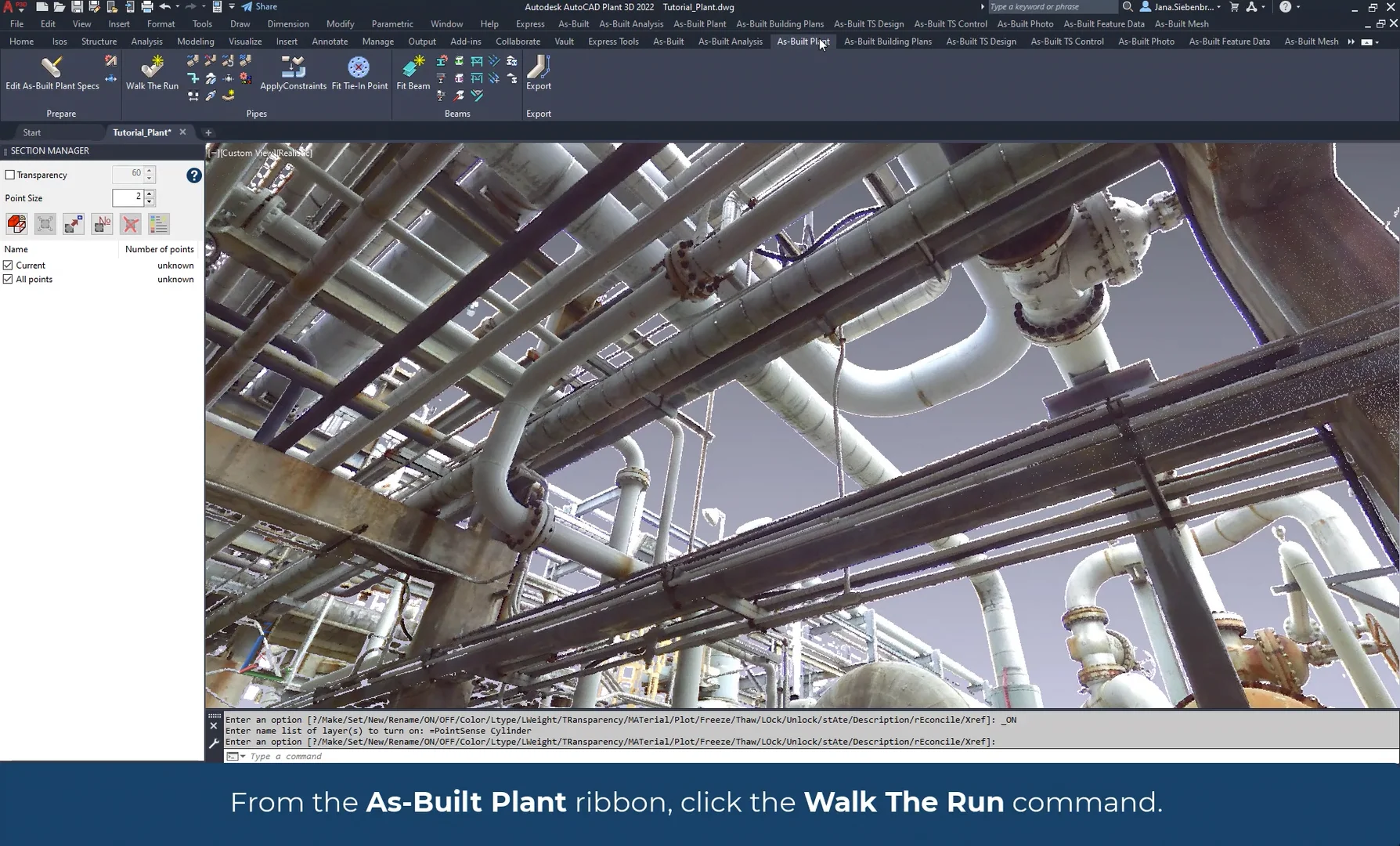Uncheck the All points checkbox
1400x846 pixels.
[9, 280]
